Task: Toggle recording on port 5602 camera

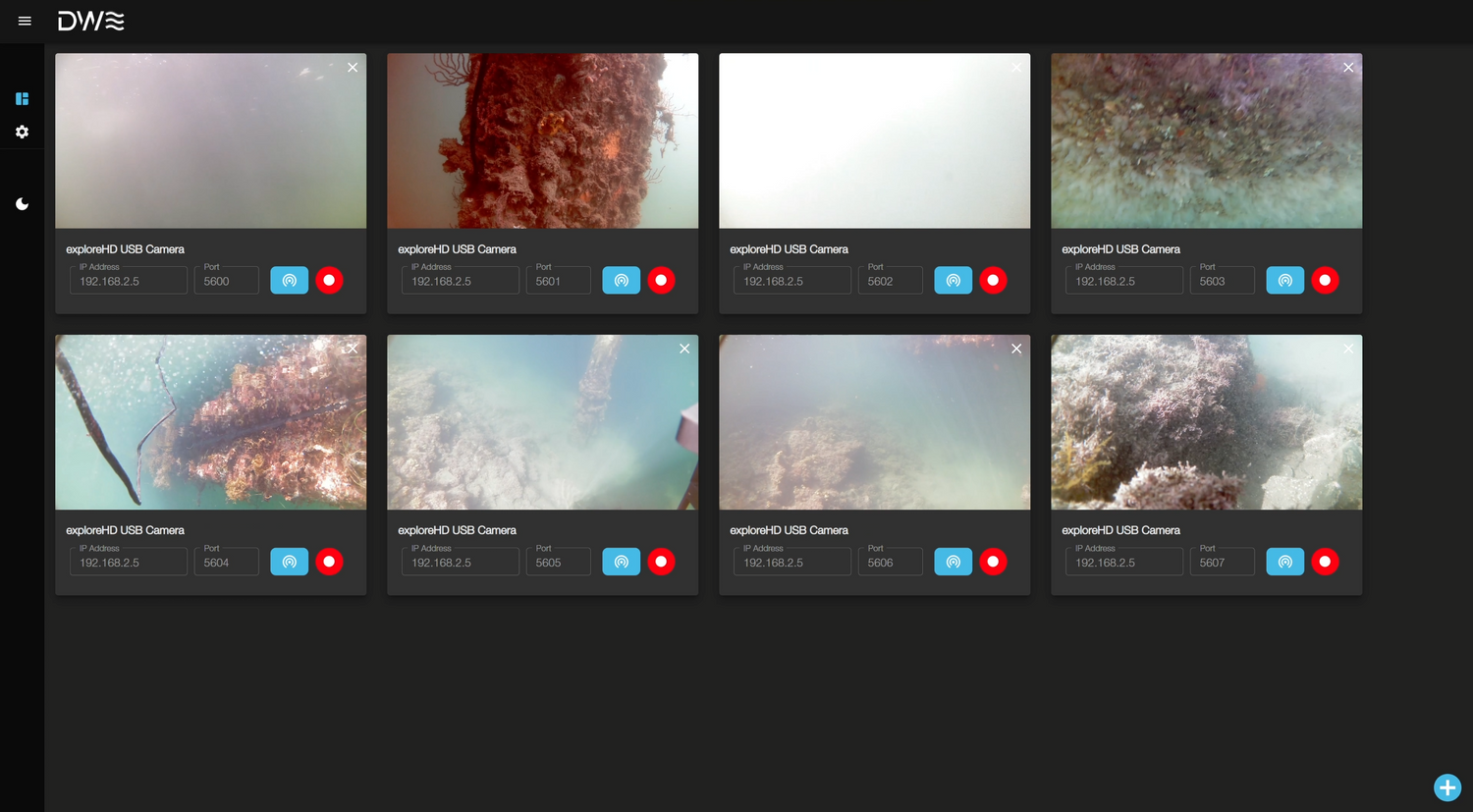Action: [993, 281]
